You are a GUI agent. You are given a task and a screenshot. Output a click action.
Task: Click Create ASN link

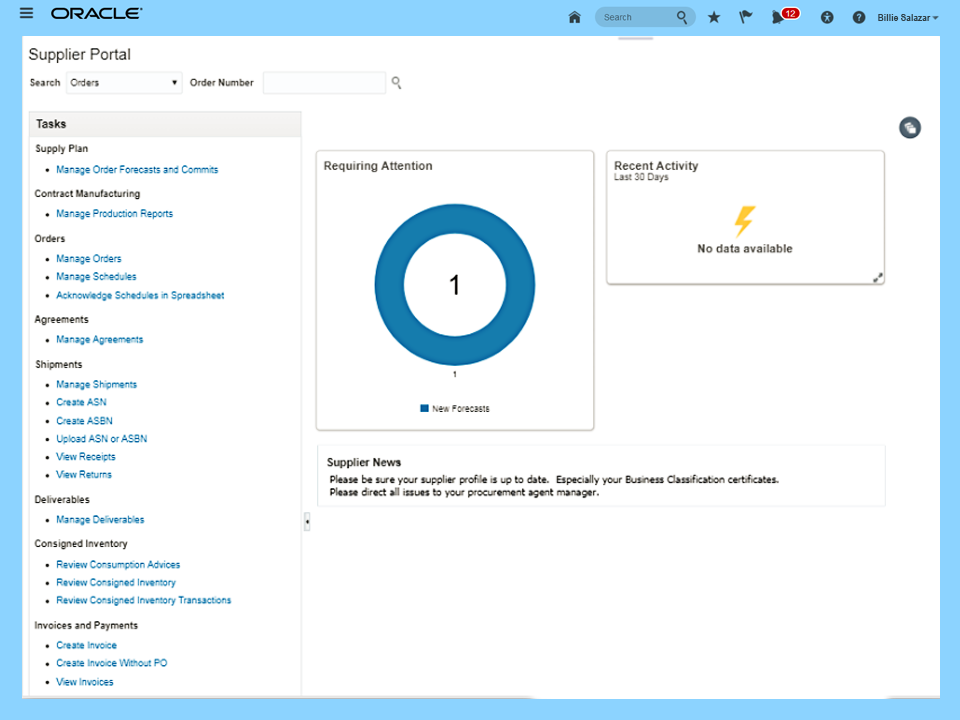[x=81, y=402]
